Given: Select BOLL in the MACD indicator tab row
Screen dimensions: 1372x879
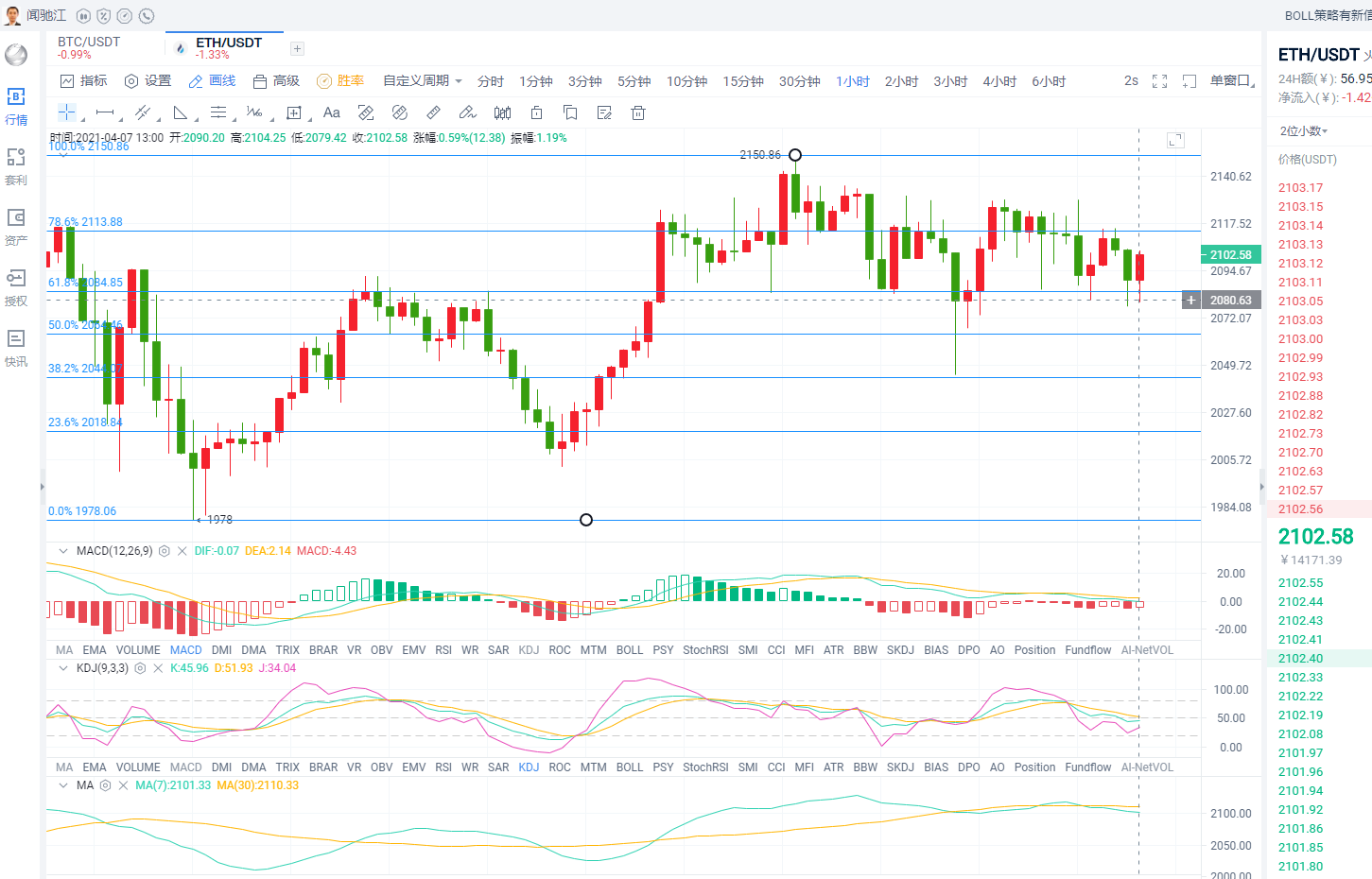Looking at the screenshot, I should [629, 650].
